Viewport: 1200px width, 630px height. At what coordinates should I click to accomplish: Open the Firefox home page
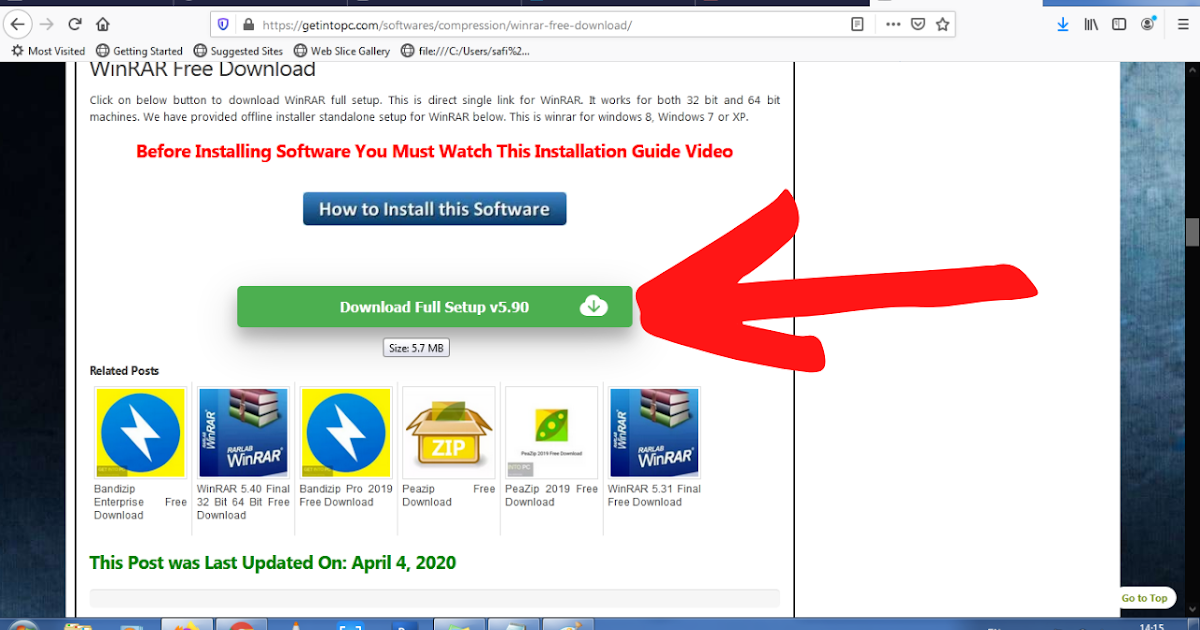pos(103,24)
